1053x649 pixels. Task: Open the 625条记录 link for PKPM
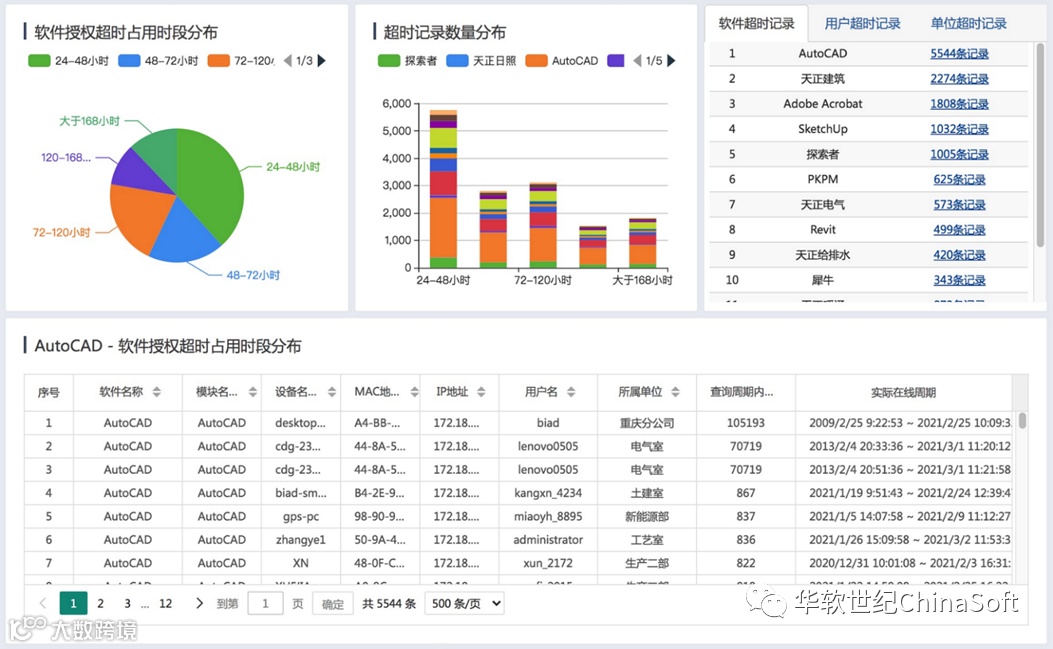[x=959, y=179]
